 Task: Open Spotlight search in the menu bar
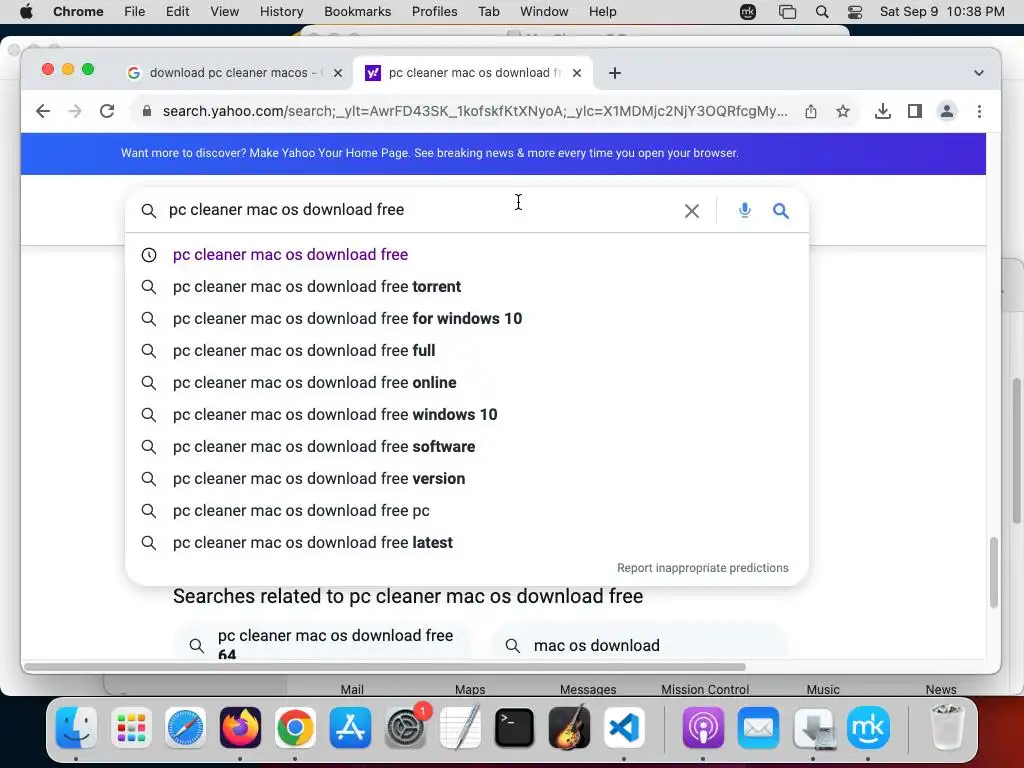822,12
